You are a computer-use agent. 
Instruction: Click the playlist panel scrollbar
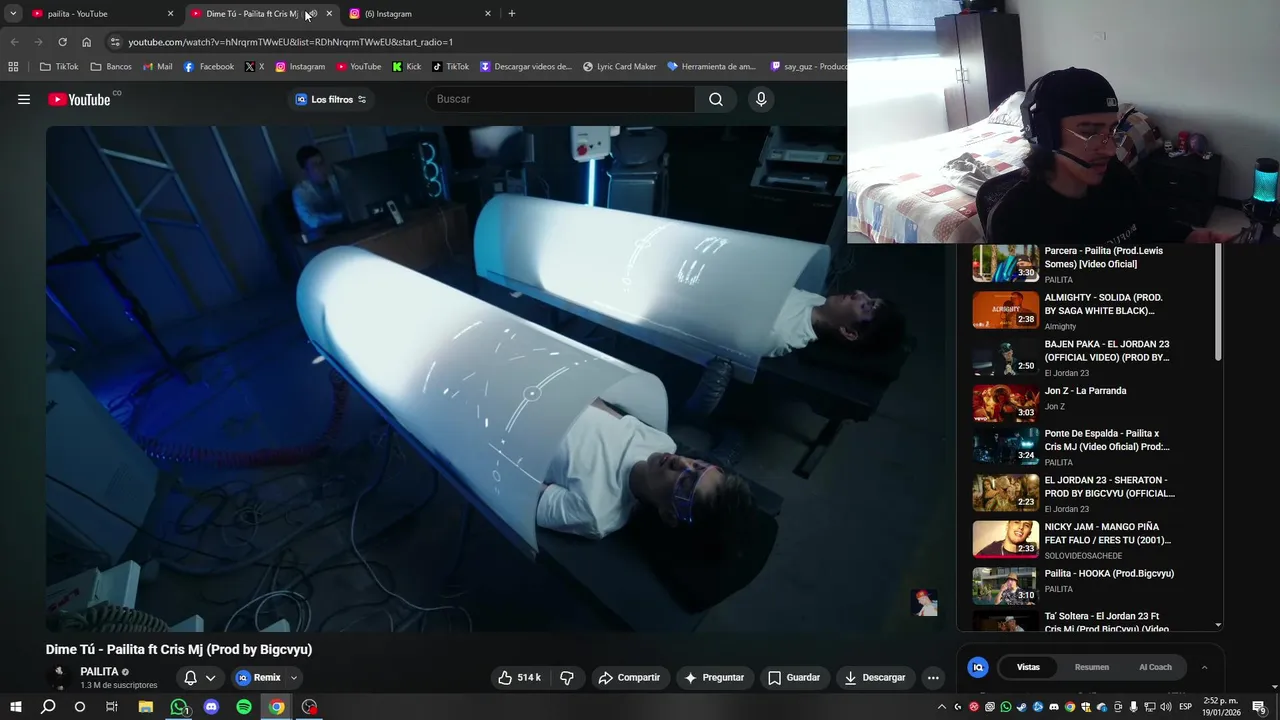(1218, 302)
